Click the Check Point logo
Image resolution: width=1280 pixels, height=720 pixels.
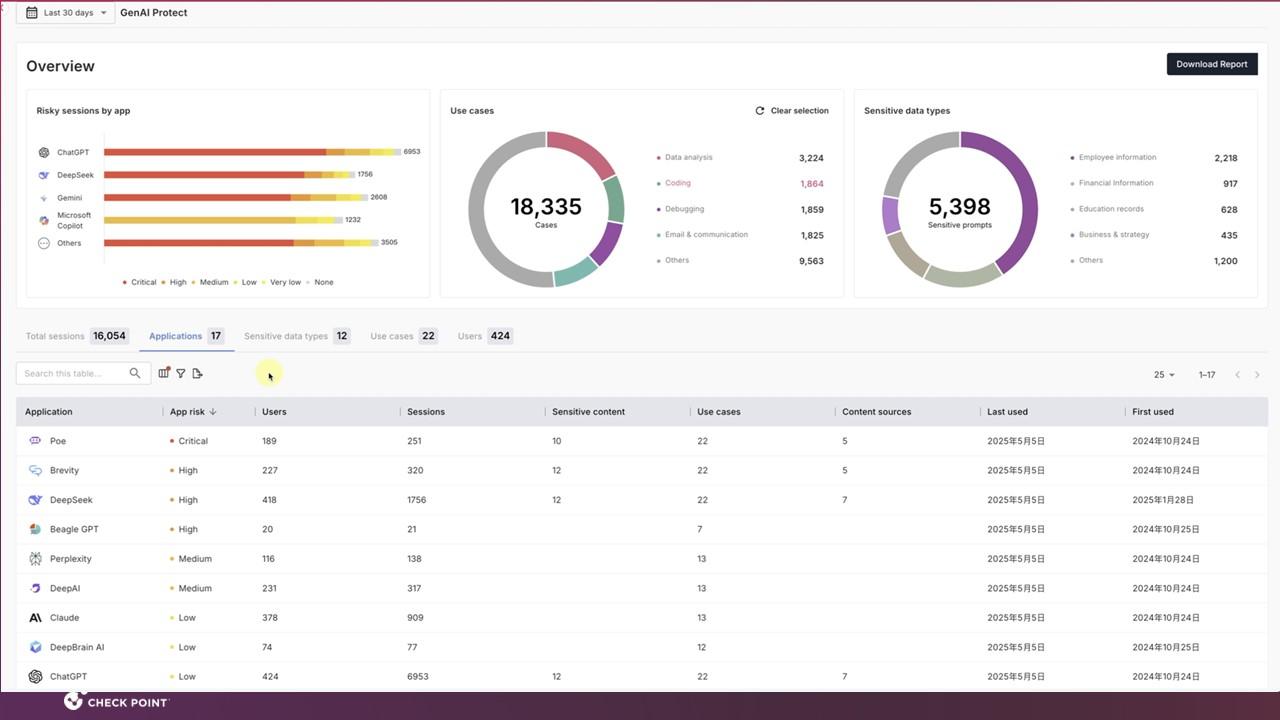click(117, 702)
